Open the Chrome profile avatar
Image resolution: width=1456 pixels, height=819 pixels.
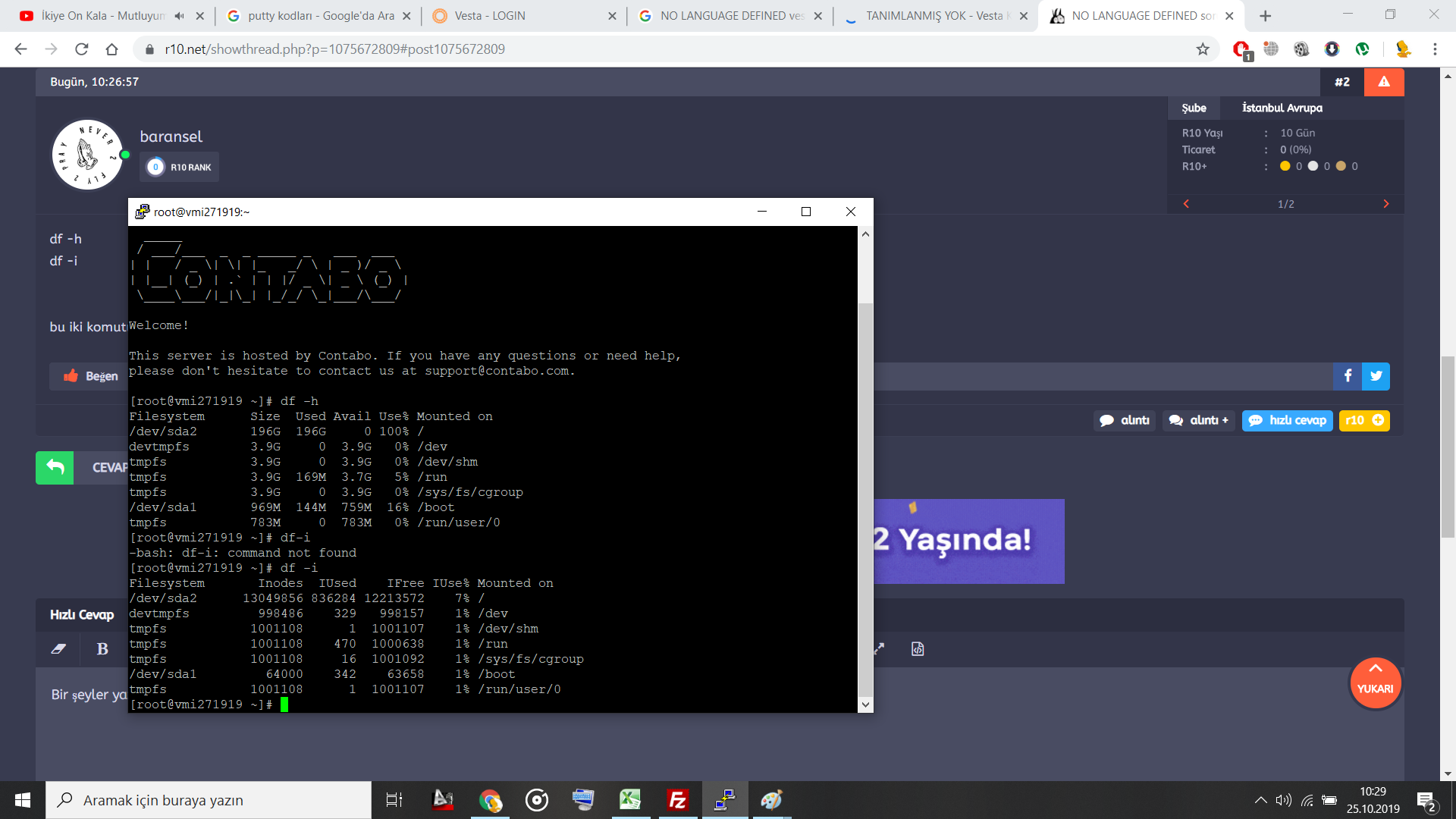click(x=1403, y=49)
